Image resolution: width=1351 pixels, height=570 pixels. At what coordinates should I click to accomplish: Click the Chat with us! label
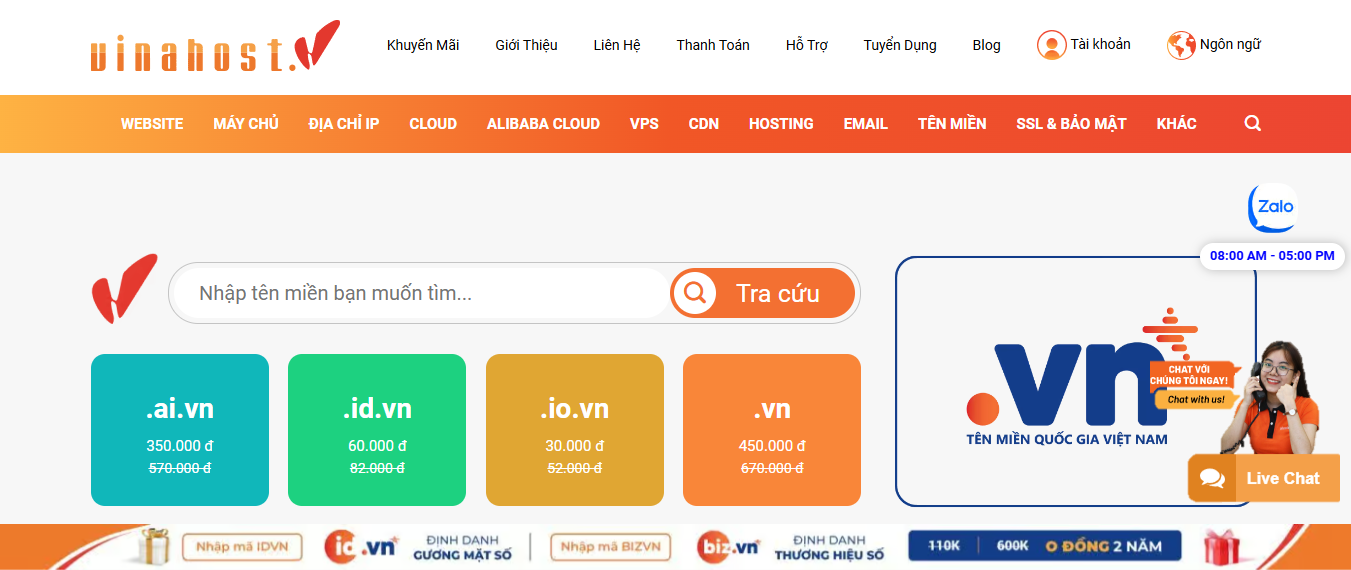tap(1196, 399)
